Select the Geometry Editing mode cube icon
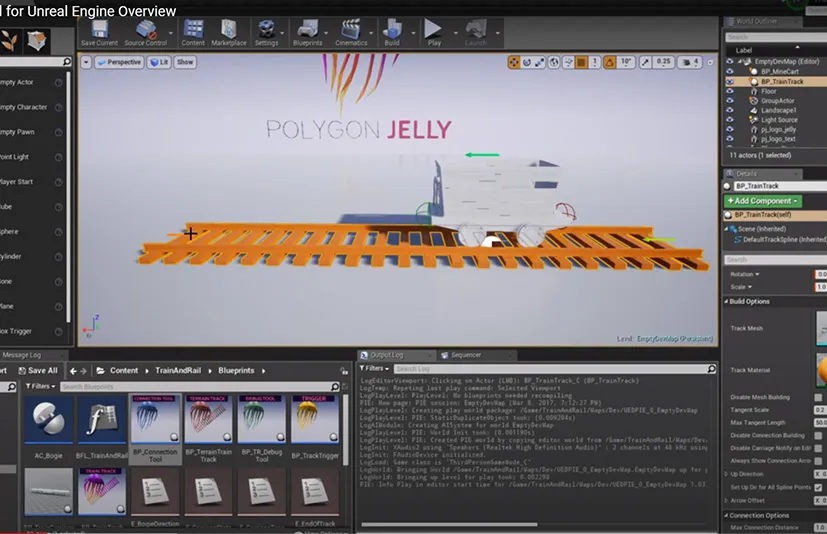This screenshot has height=534, width=827. point(36,41)
